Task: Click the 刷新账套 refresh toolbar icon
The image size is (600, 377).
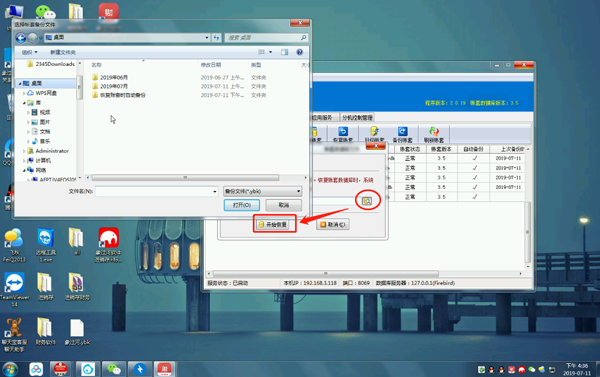Action: point(434,134)
